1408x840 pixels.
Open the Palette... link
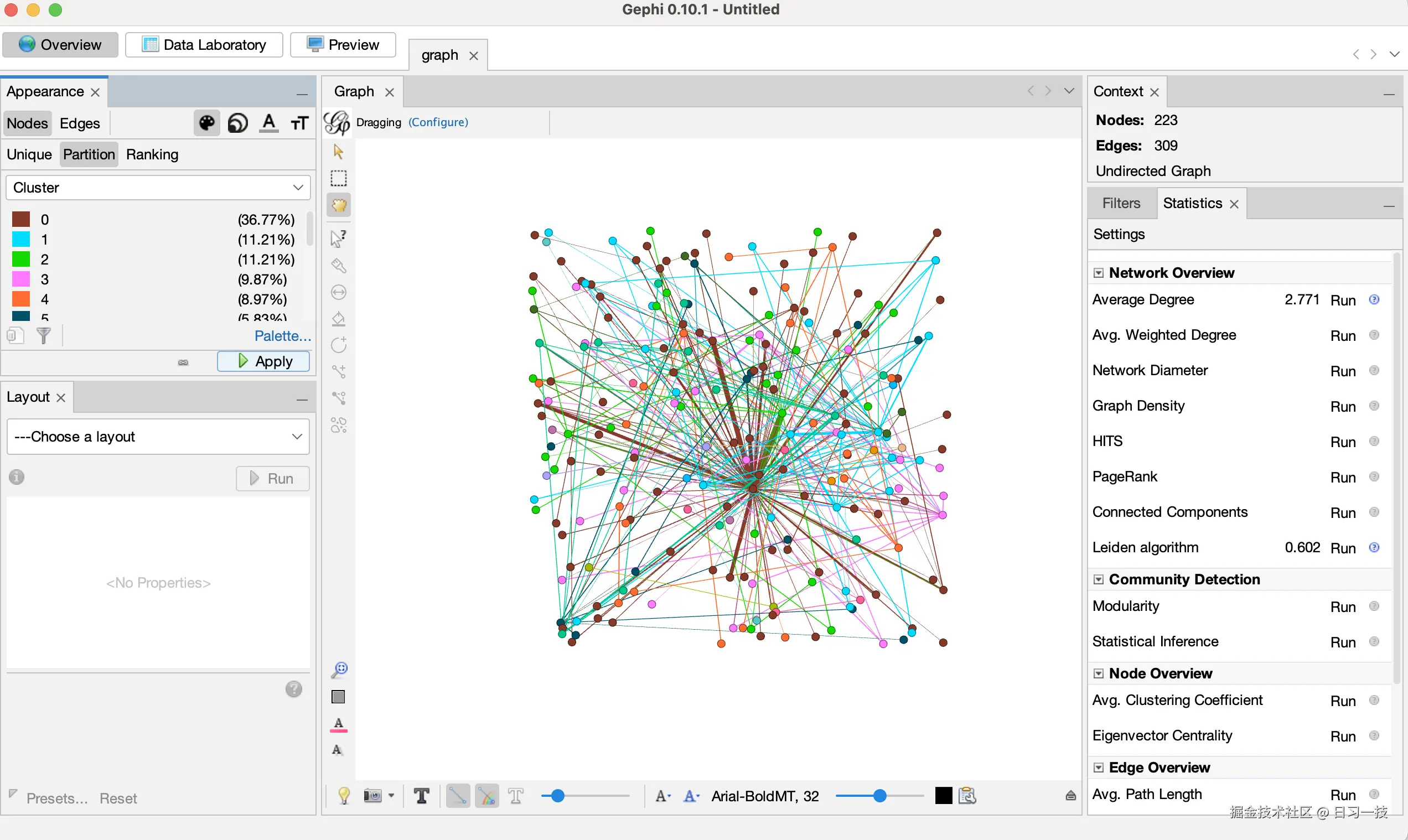click(282, 336)
